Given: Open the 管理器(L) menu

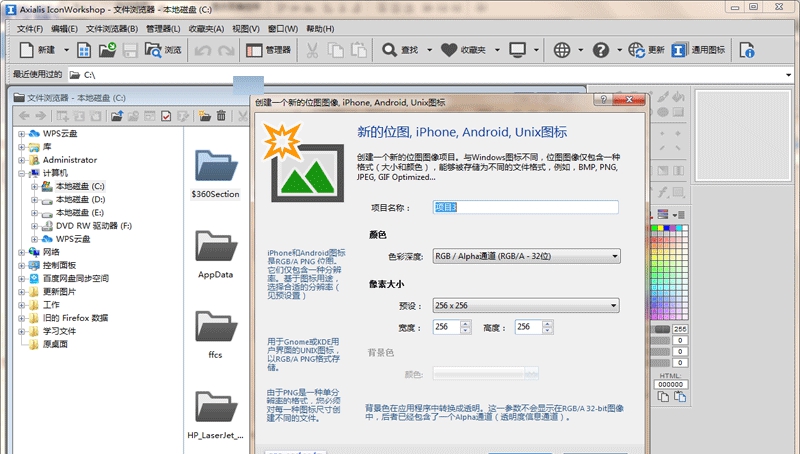Looking at the screenshot, I should (163, 29).
